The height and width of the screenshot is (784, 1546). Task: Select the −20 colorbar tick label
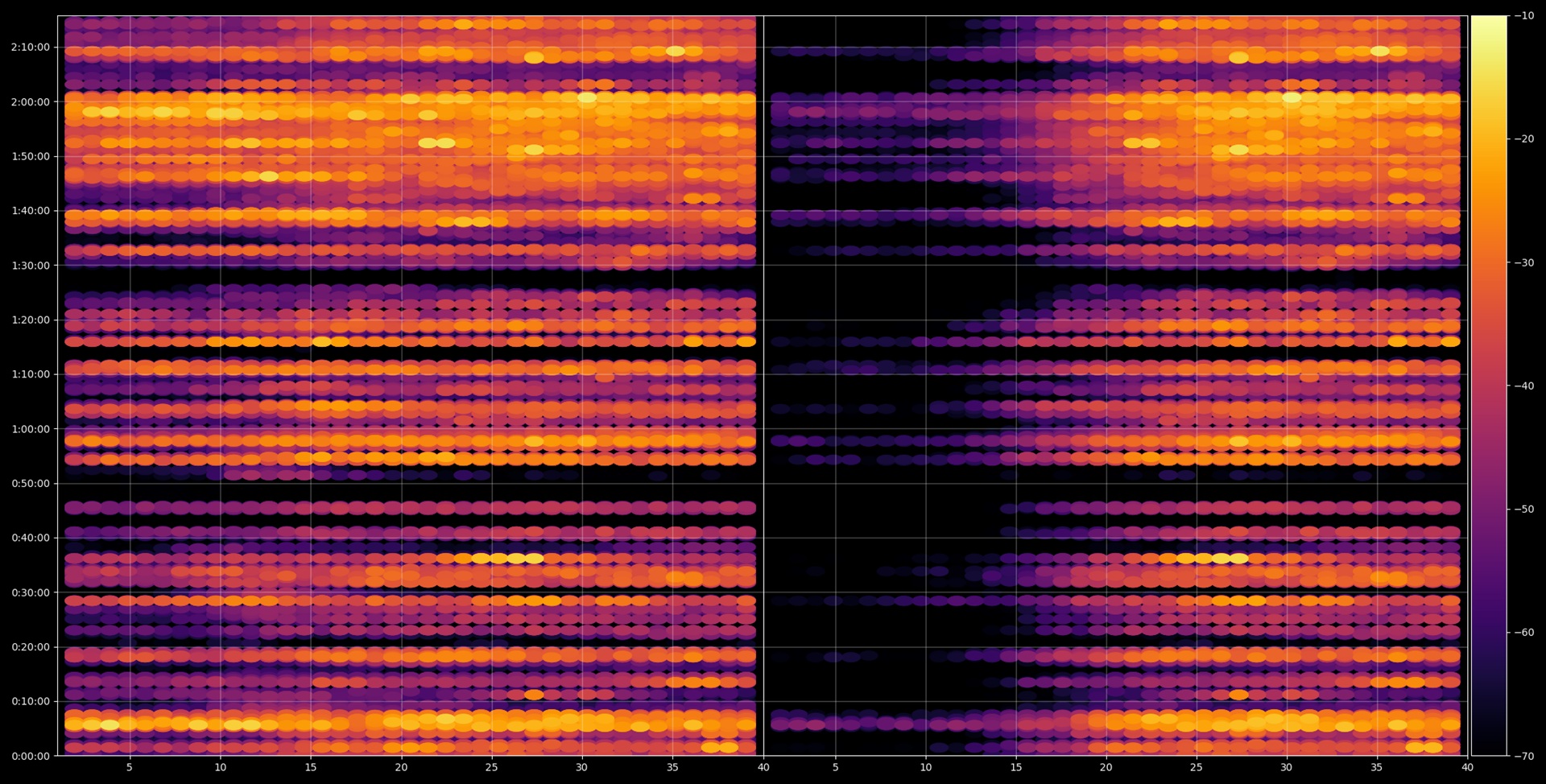coord(1523,139)
